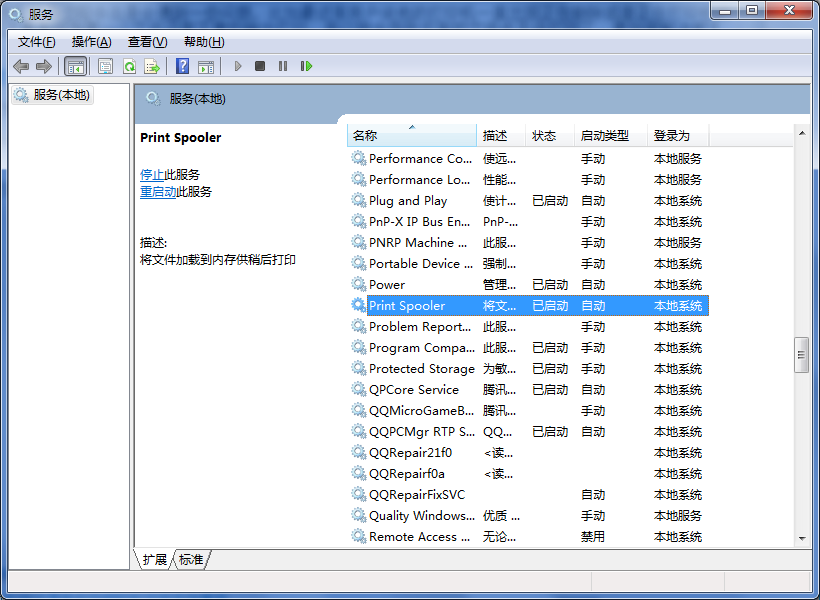820x600 pixels.
Task: Click gear icon of Problem Report row
Action: (x=358, y=326)
